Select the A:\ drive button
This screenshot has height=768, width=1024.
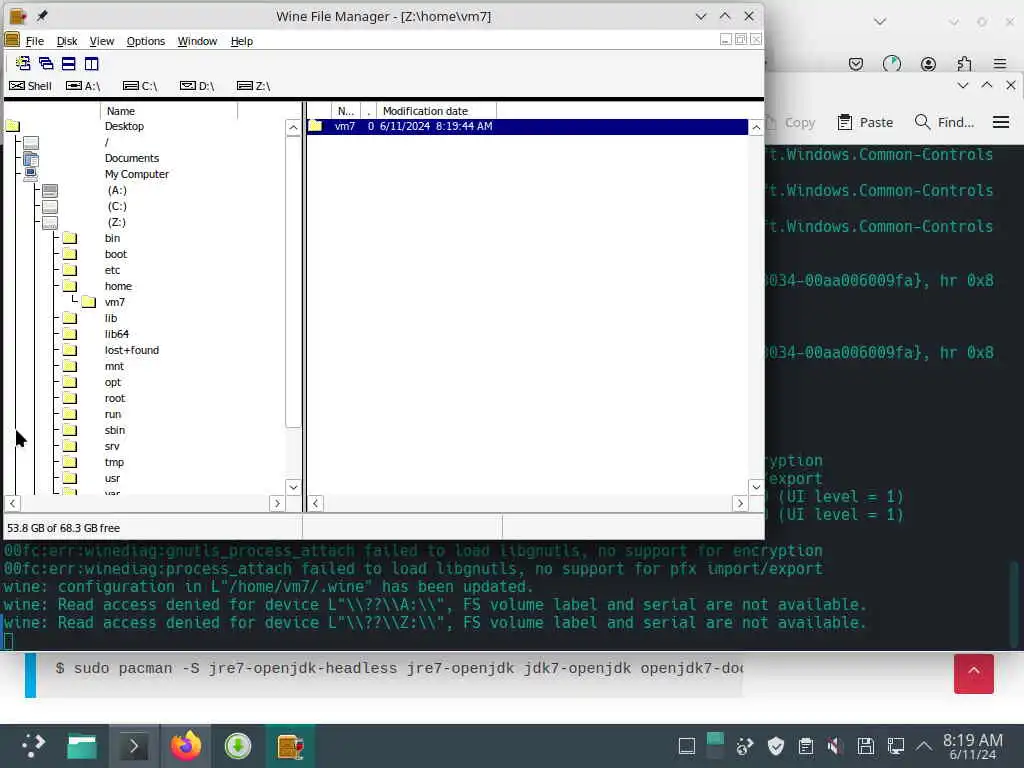click(83, 86)
